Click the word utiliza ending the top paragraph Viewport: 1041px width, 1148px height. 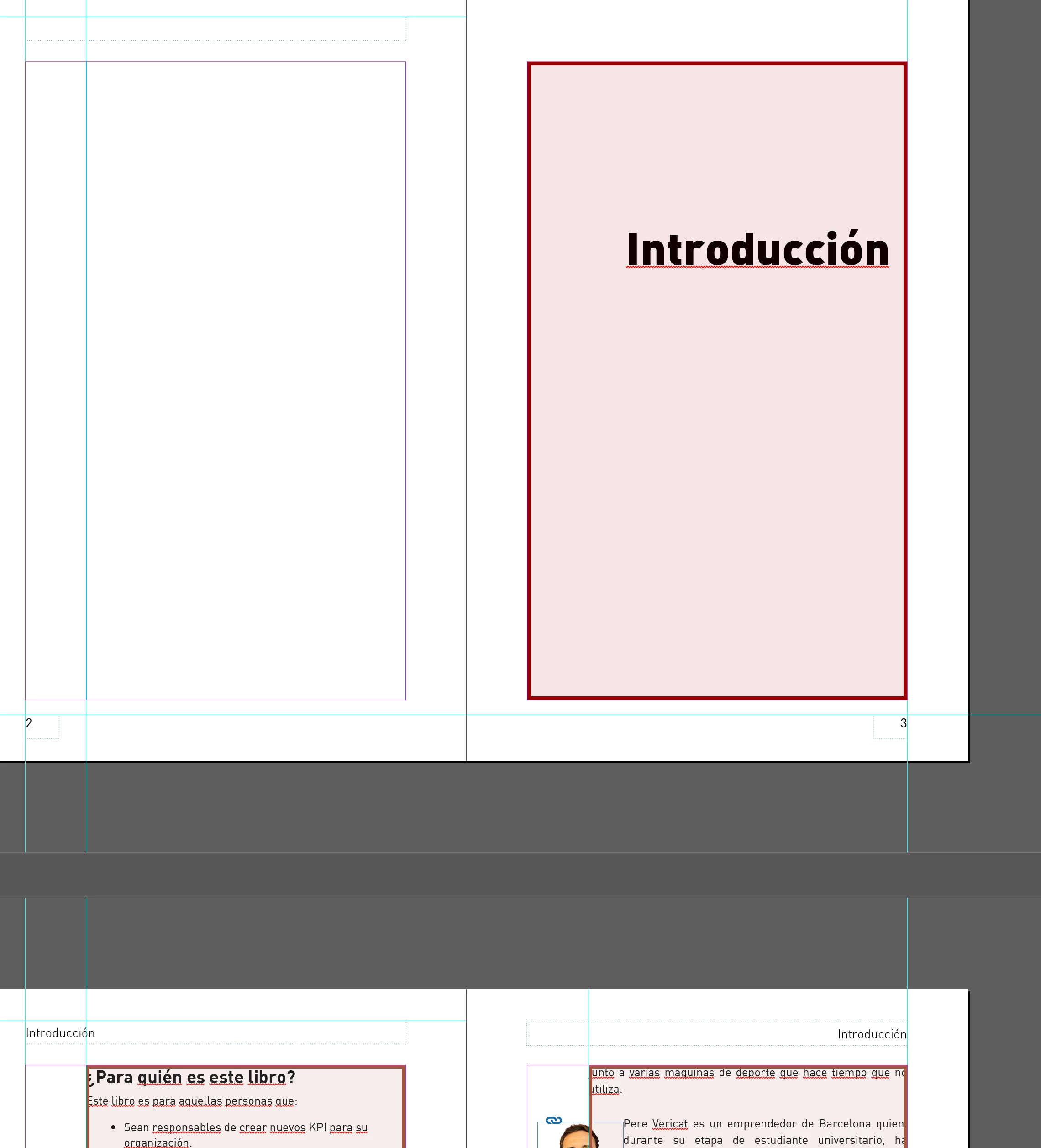pos(606,1090)
